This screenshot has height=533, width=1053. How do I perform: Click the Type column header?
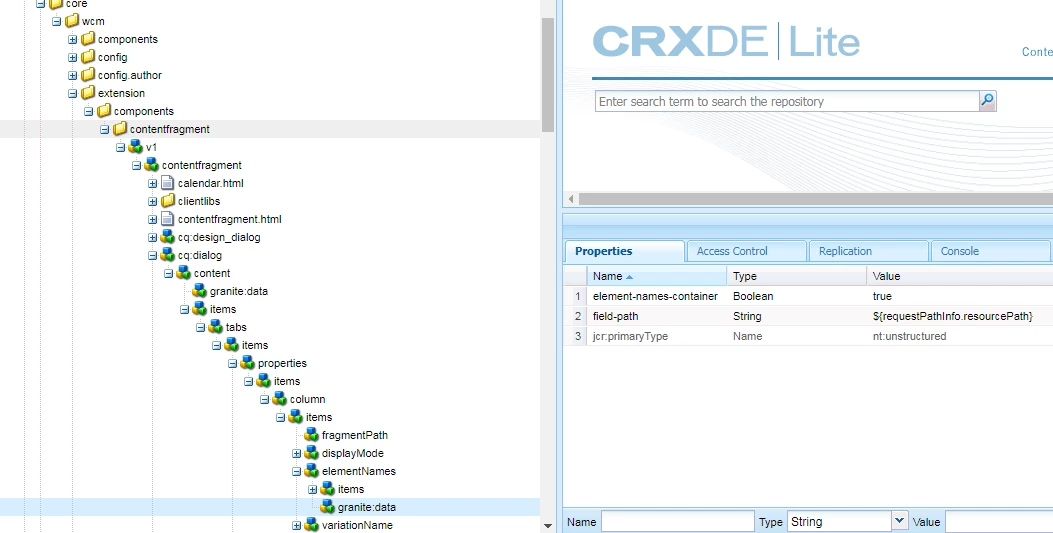coord(796,276)
